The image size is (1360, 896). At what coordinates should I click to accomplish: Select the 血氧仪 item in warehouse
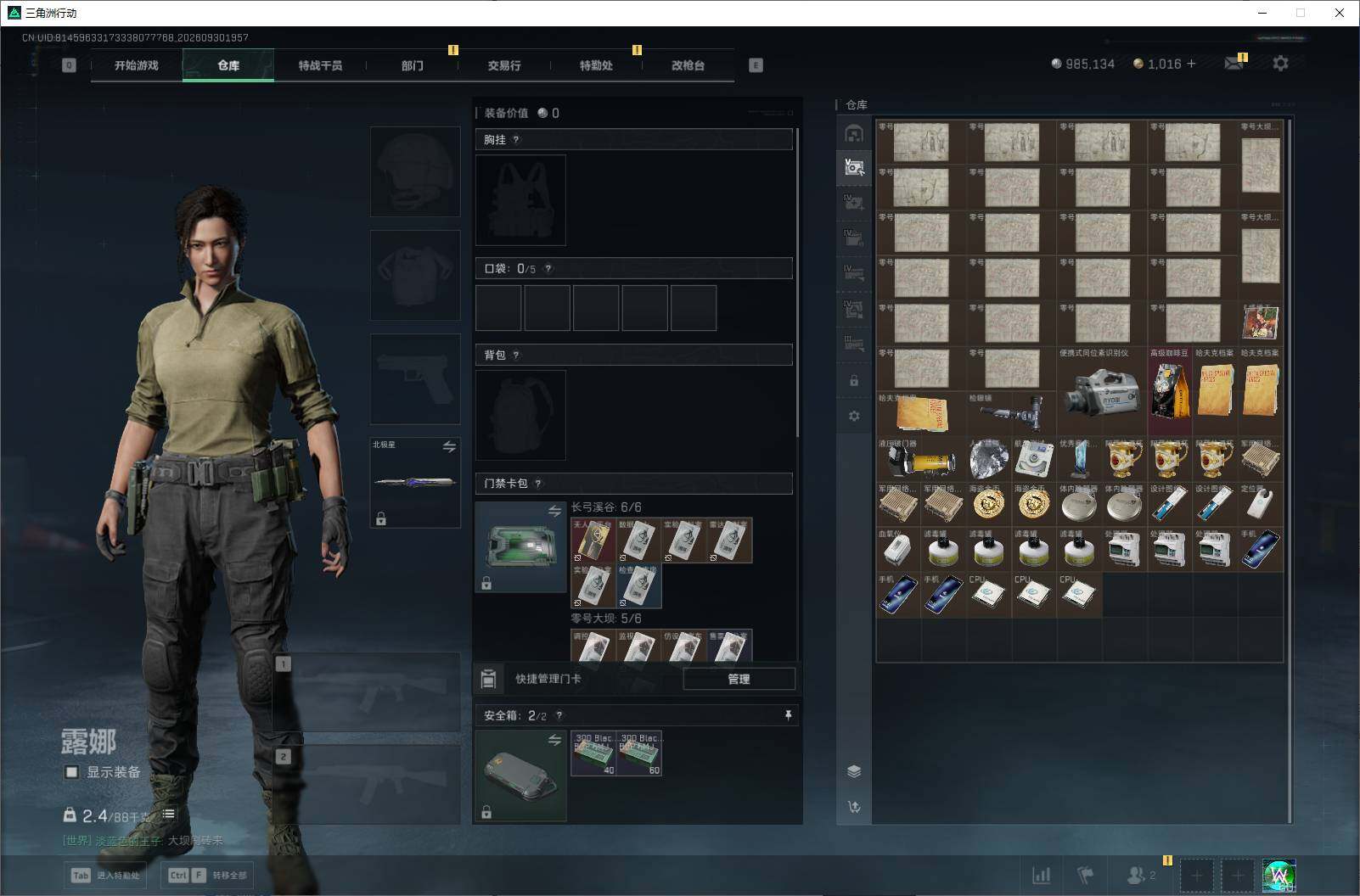pos(898,550)
